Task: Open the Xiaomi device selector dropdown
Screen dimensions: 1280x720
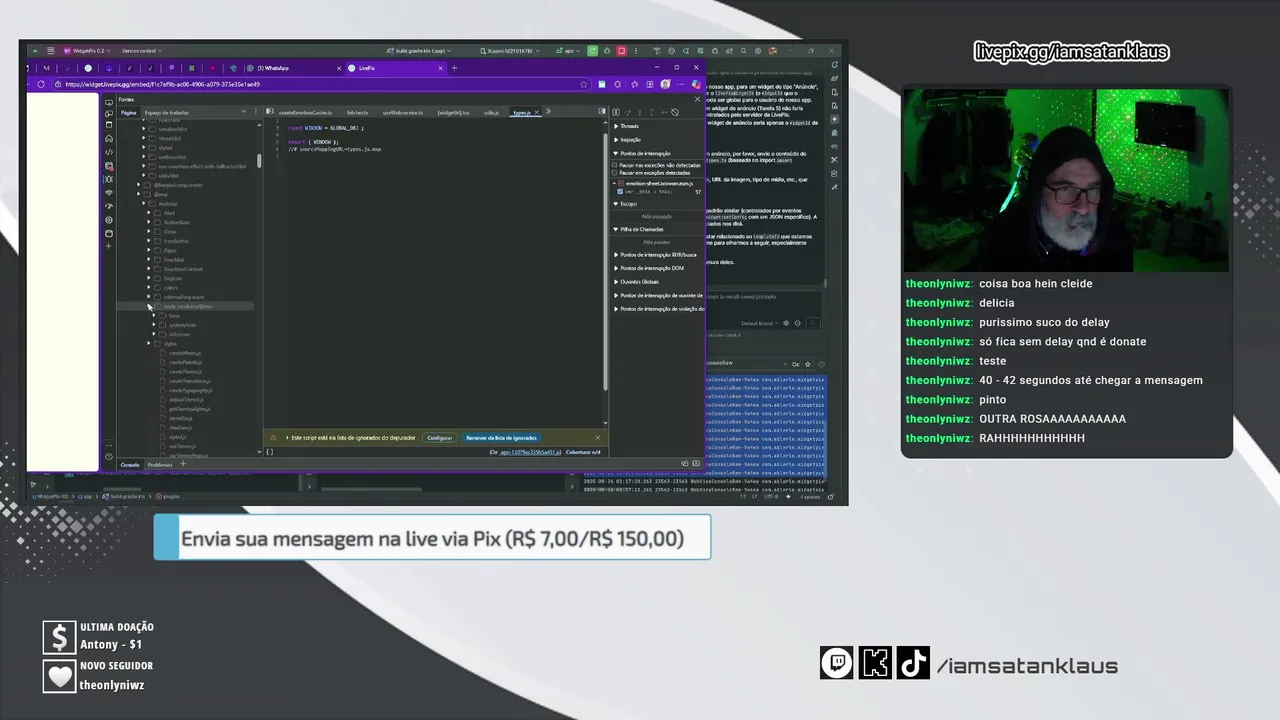Action: click(x=510, y=51)
